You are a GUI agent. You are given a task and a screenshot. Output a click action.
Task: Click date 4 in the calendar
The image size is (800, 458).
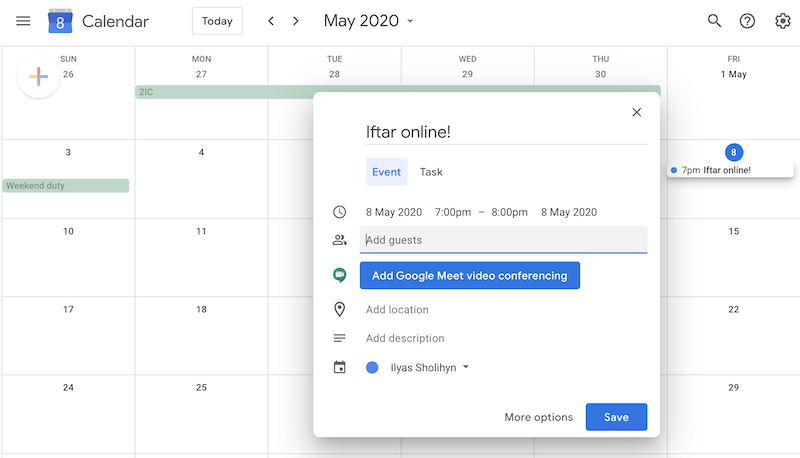[x=202, y=152]
